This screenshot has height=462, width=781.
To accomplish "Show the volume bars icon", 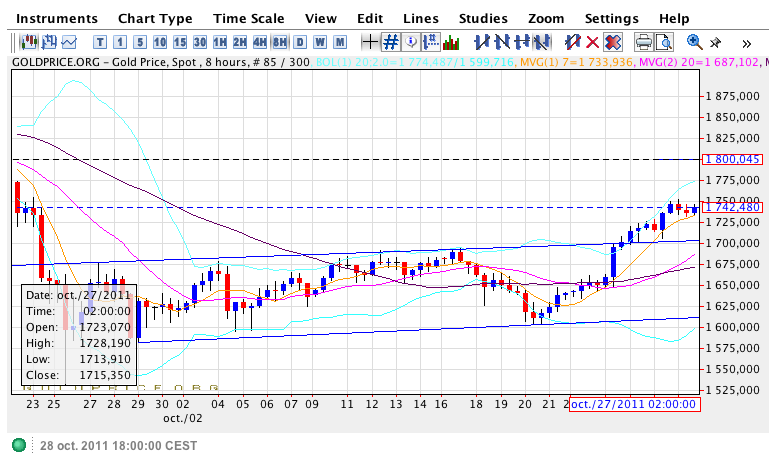I will point(451,42).
